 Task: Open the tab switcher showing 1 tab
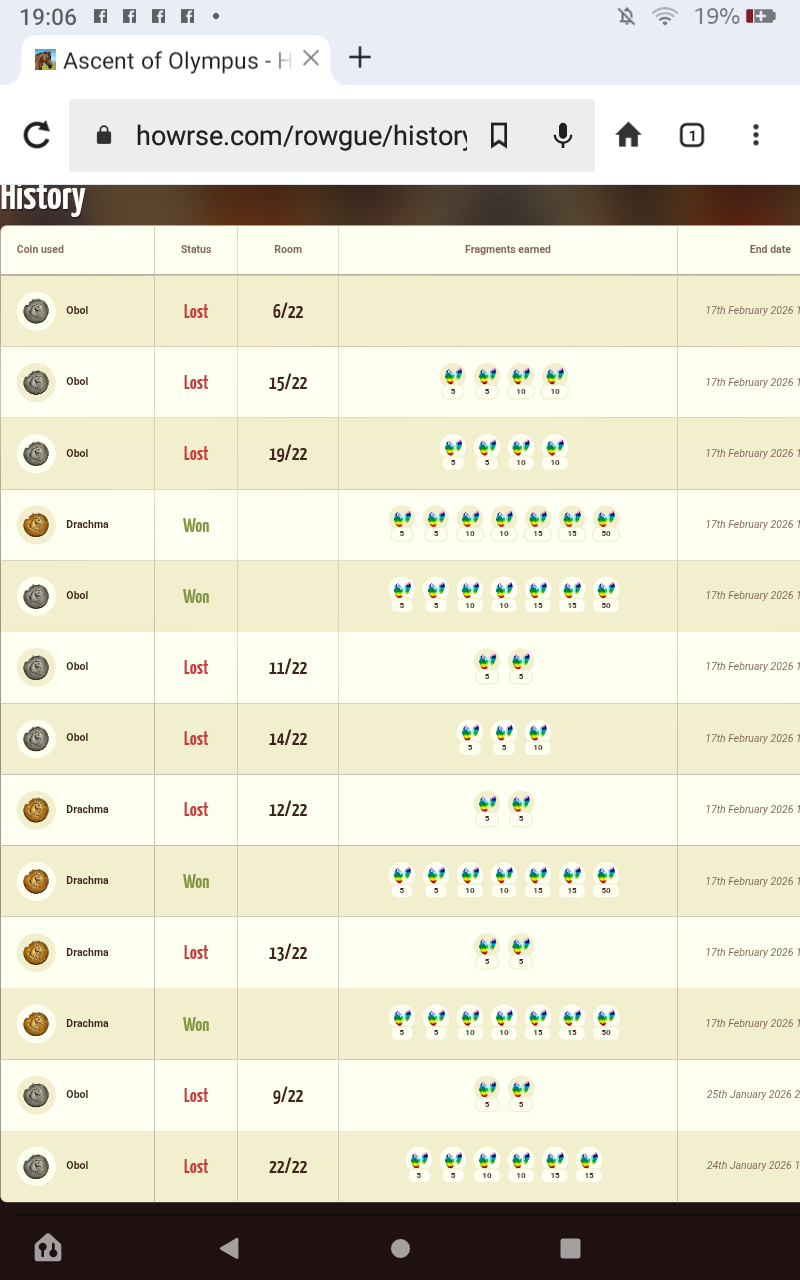point(692,135)
